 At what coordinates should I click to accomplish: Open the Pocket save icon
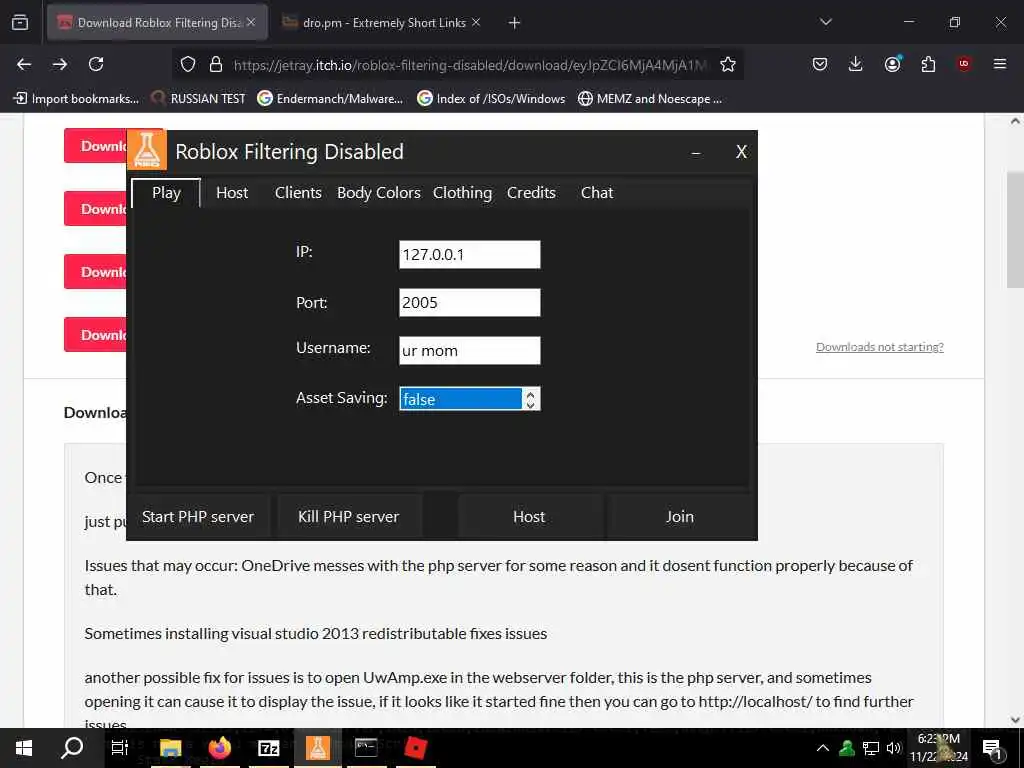(820, 64)
